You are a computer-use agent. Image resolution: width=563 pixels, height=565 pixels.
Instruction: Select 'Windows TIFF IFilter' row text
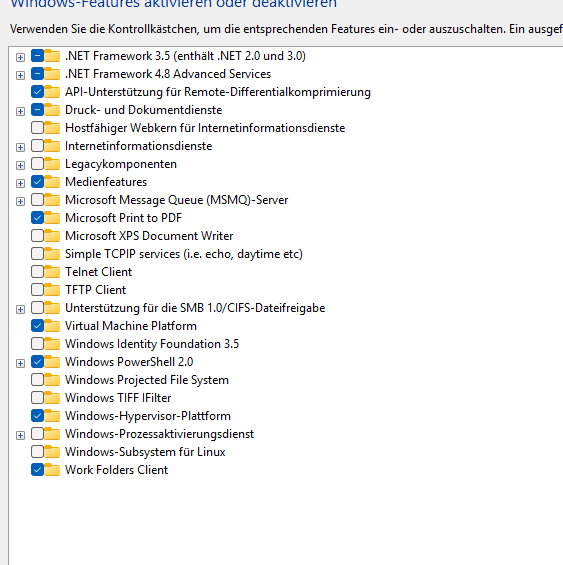click(118, 398)
